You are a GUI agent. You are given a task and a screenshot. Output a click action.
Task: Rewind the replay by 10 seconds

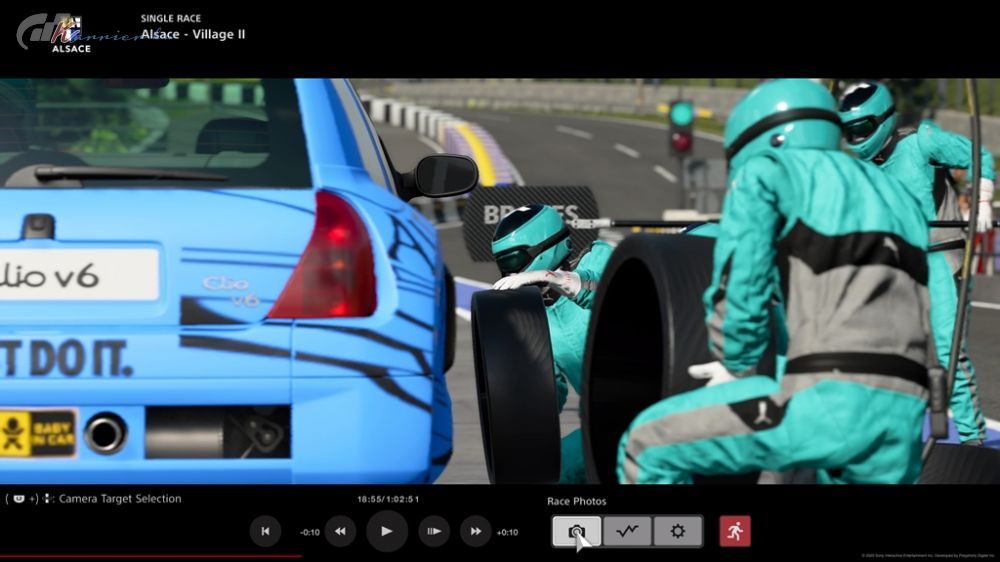(x=341, y=531)
